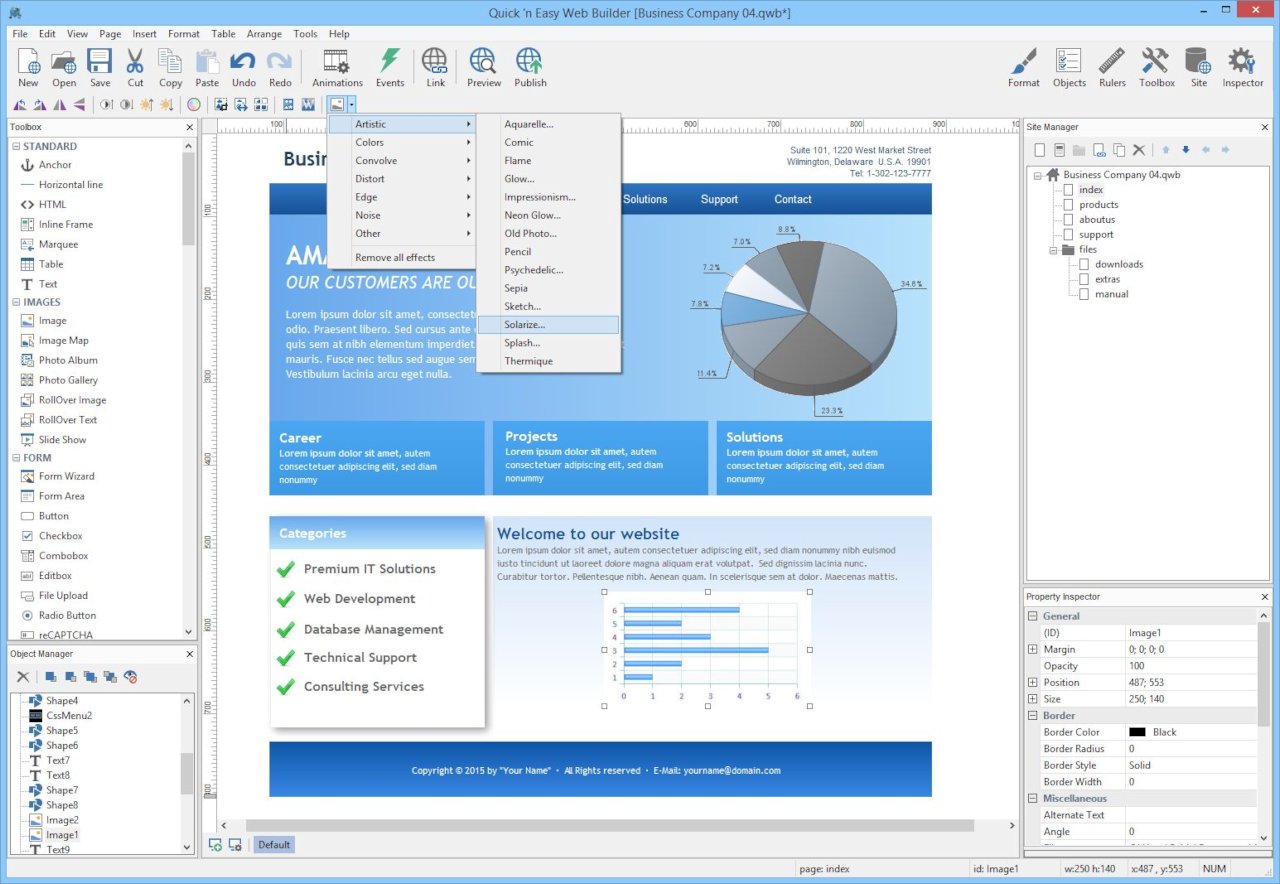Close the Property Inspector panel
Image resolution: width=1280 pixels, height=884 pixels.
(1265, 597)
